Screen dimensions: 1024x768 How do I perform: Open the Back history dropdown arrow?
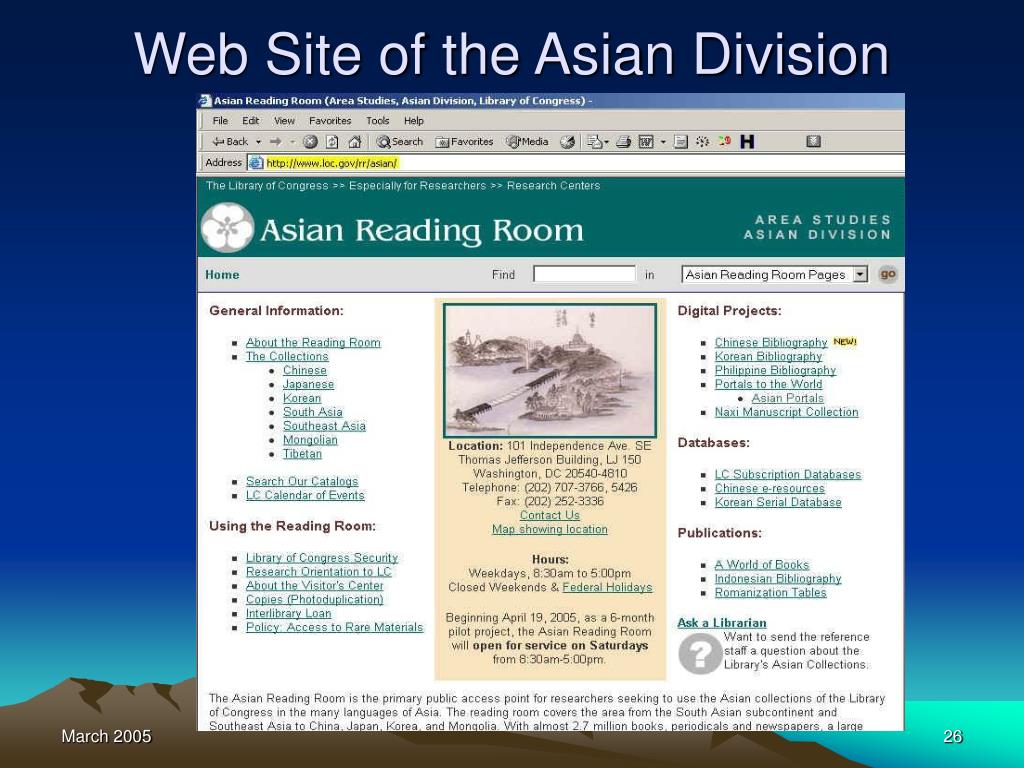click(259, 142)
